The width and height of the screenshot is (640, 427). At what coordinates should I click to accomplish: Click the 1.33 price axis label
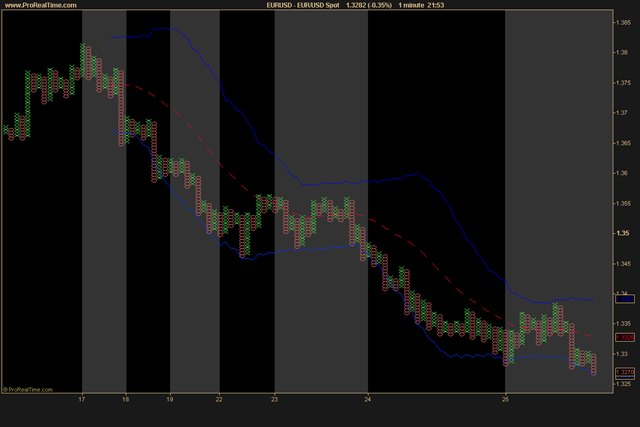click(x=622, y=354)
